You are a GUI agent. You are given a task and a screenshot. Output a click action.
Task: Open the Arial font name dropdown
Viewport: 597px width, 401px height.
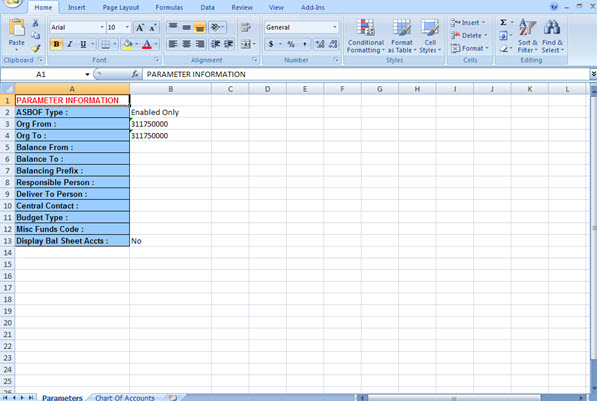(x=102, y=27)
